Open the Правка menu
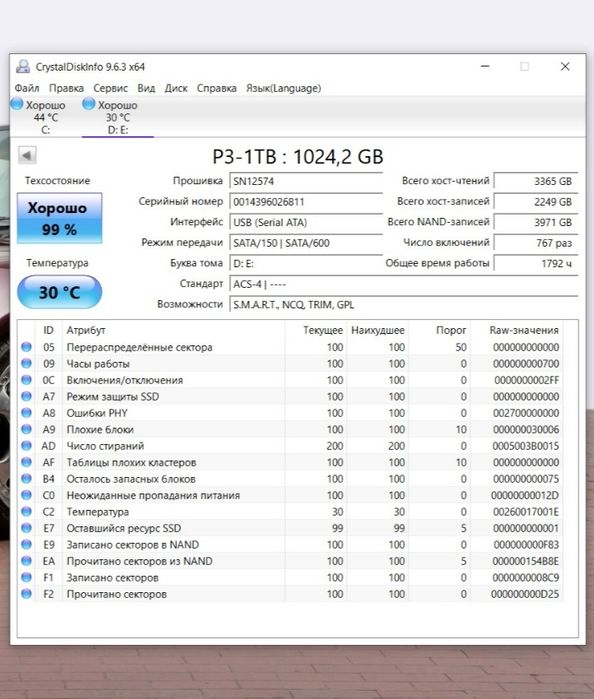The width and height of the screenshot is (594, 699). [66, 88]
